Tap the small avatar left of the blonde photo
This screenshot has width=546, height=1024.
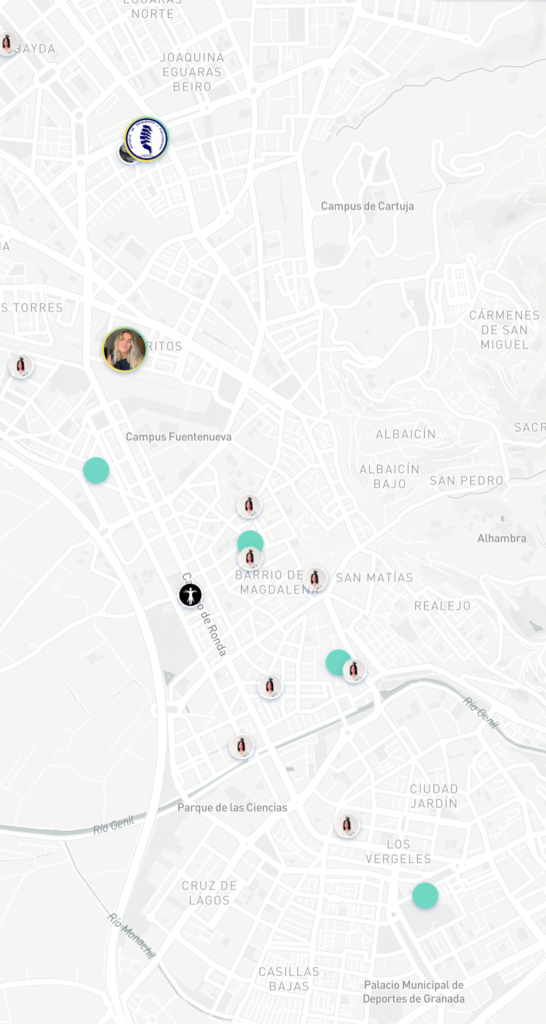click(21, 366)
